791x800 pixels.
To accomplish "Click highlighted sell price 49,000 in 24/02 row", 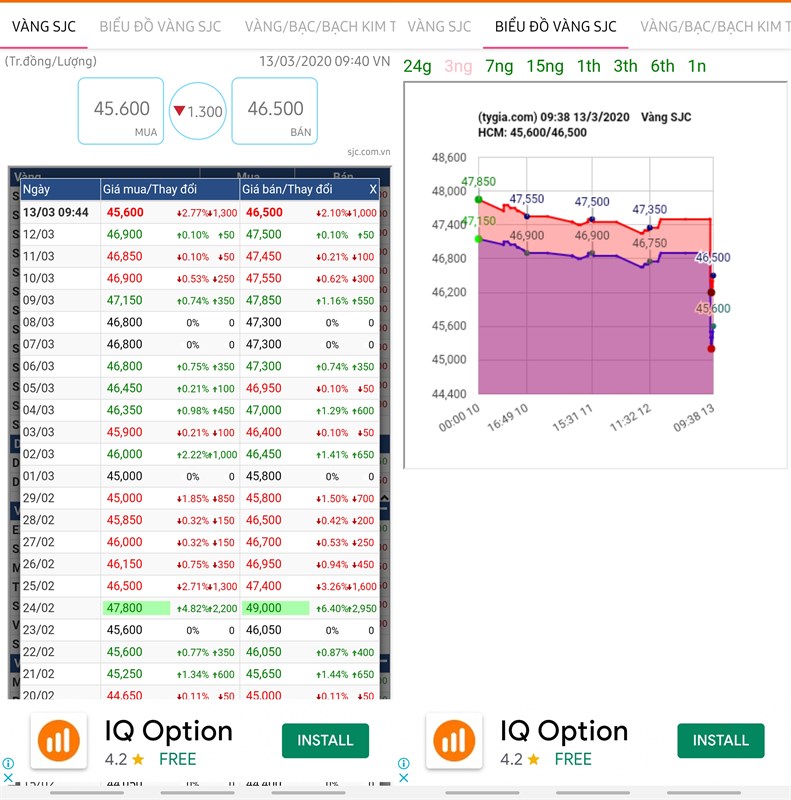I will click(x=276, y=608).
